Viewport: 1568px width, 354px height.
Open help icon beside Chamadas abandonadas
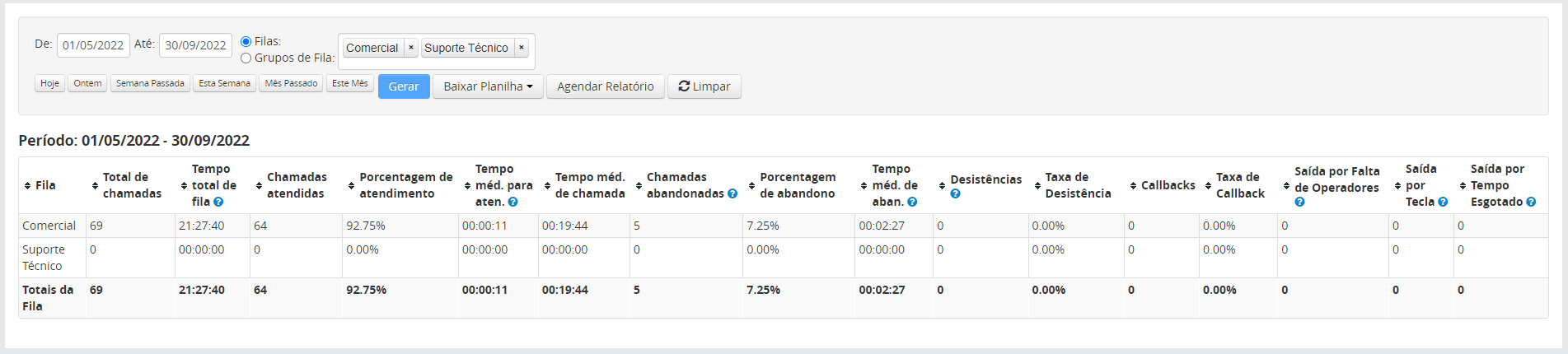733,193
